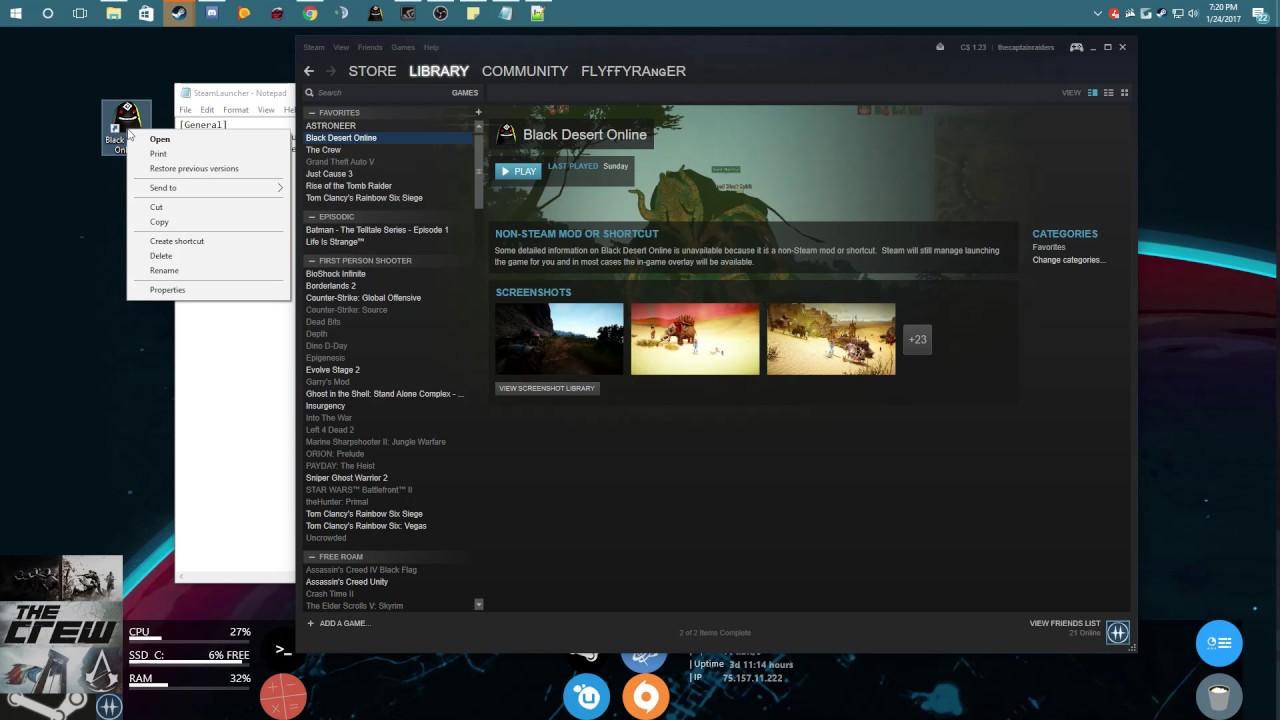1280x720 pixels.
Task: Collapse the Episodic category
Action: (311, 217)
